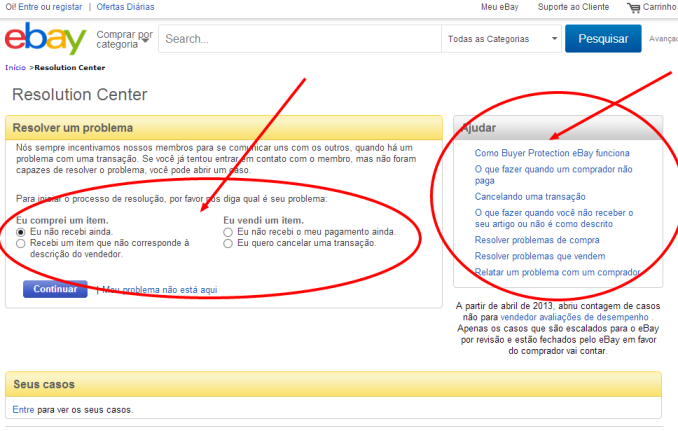Select "Recebi um item que não corresponde" option

pyautogui.click(x=21, y=243)
